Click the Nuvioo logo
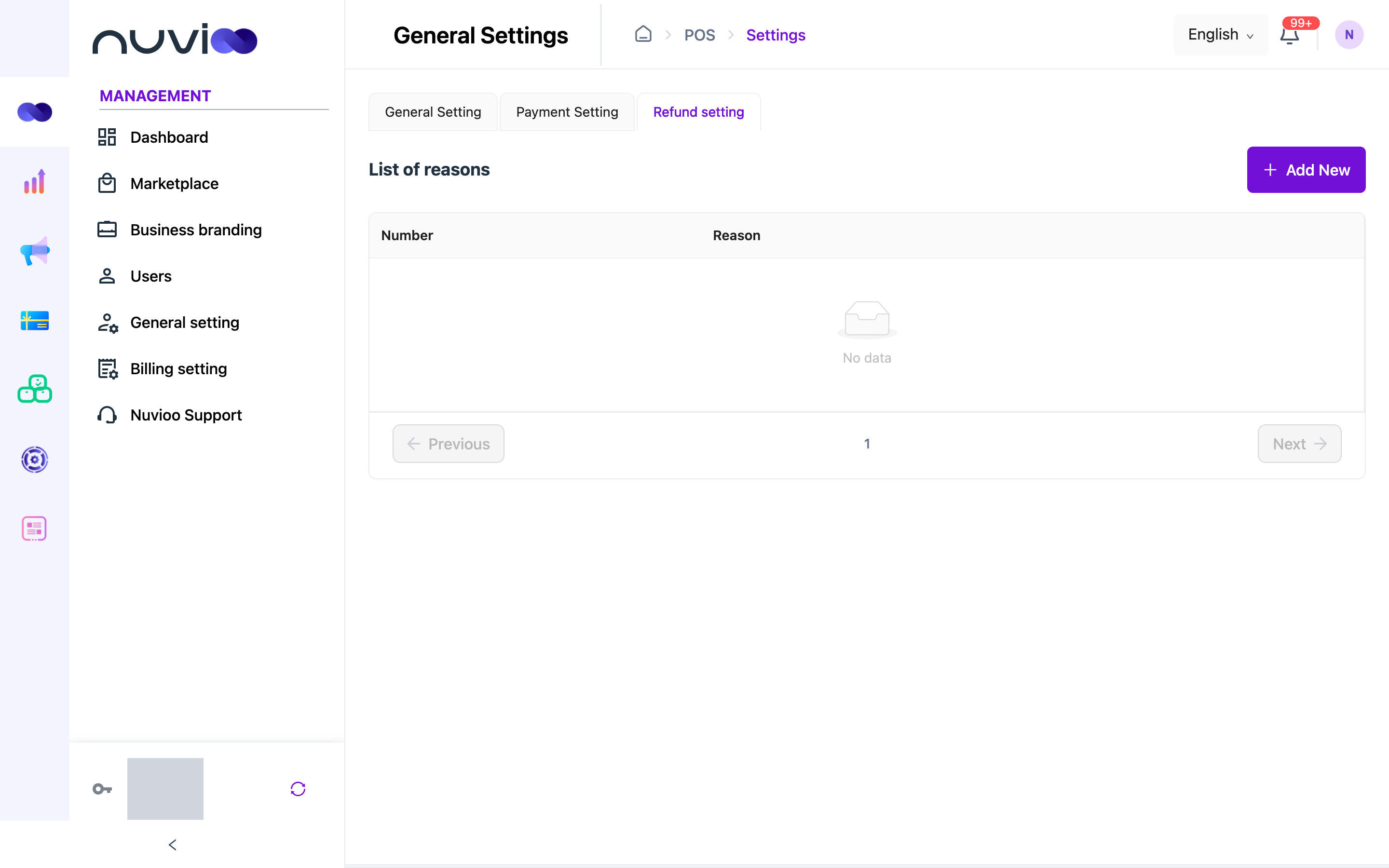Screen dimensions: 1389x868 pos(175,39)
